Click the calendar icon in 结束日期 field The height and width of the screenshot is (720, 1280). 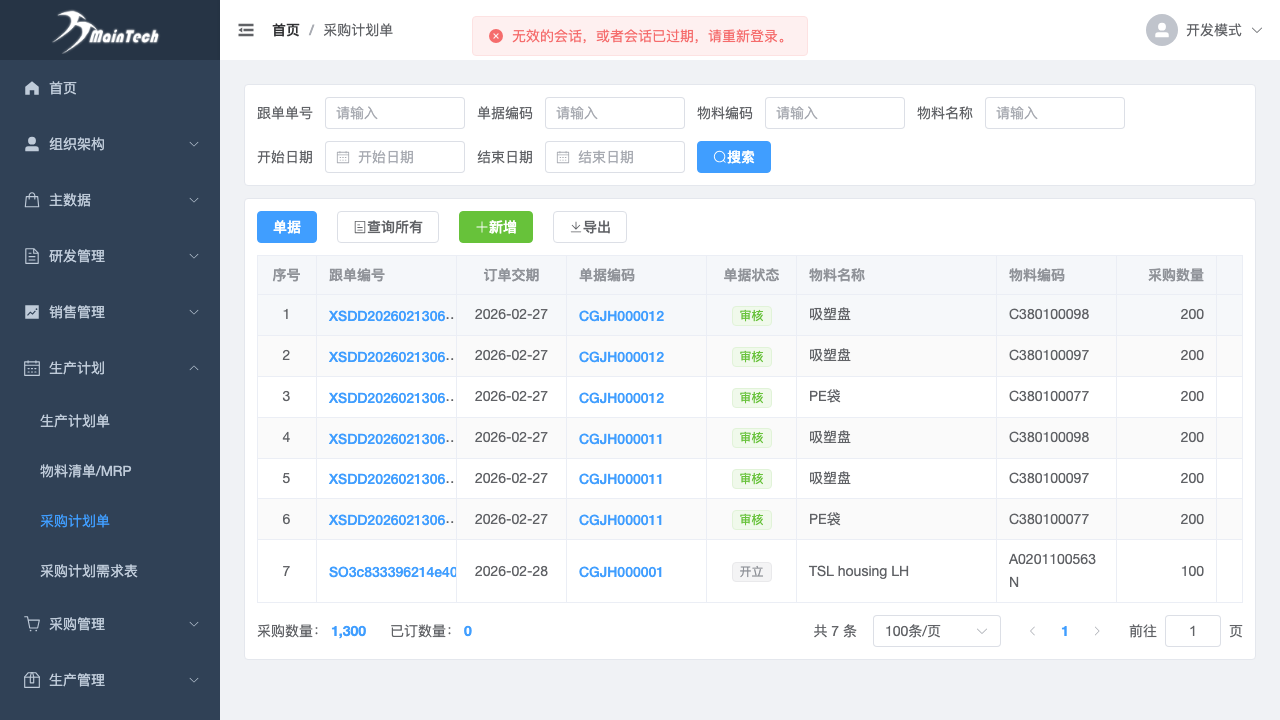pos(563,157)
